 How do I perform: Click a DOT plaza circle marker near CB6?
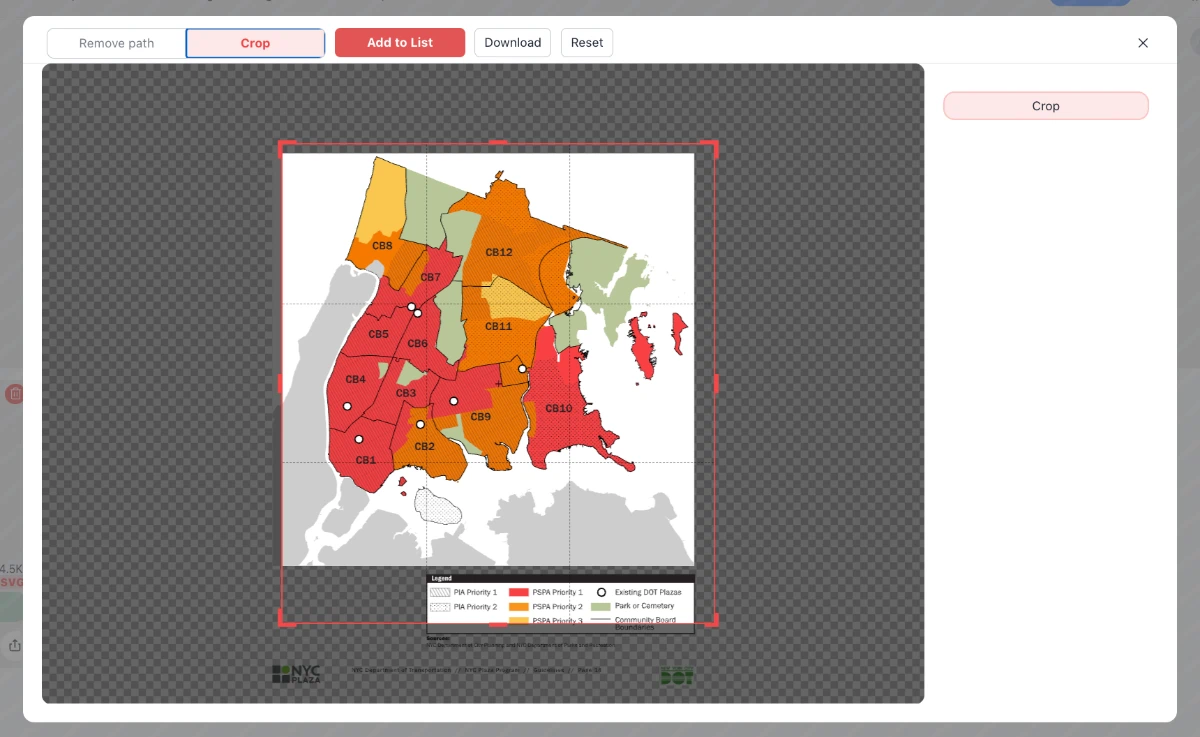pos(417,312)
